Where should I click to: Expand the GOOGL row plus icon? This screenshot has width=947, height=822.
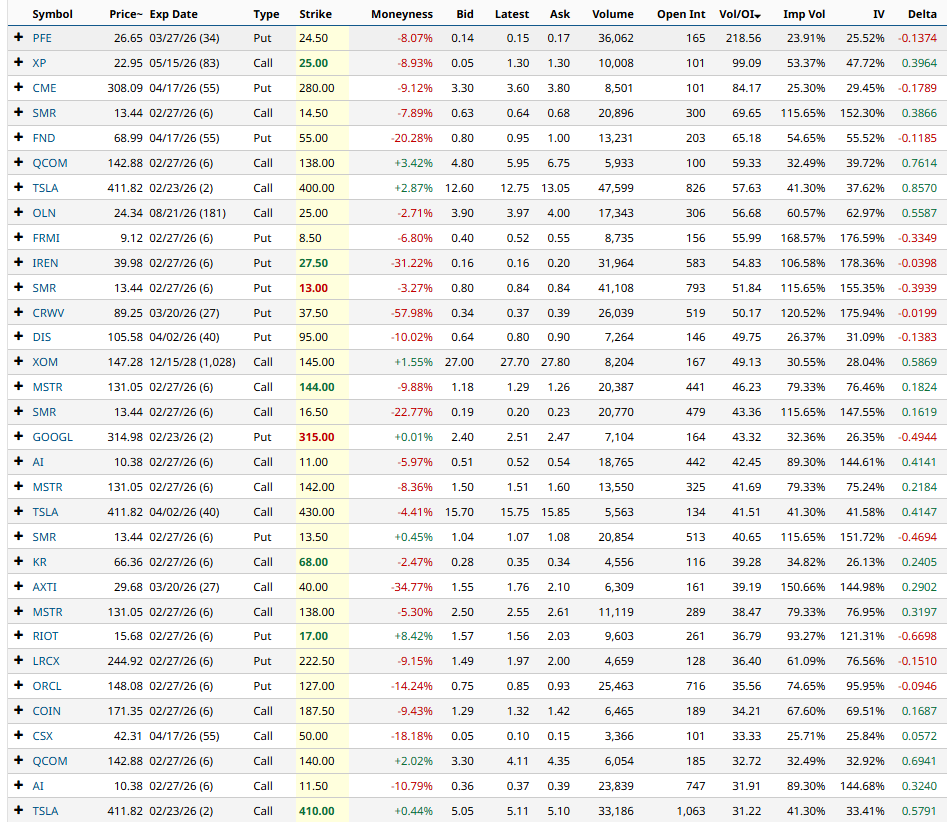click(19, 436)
